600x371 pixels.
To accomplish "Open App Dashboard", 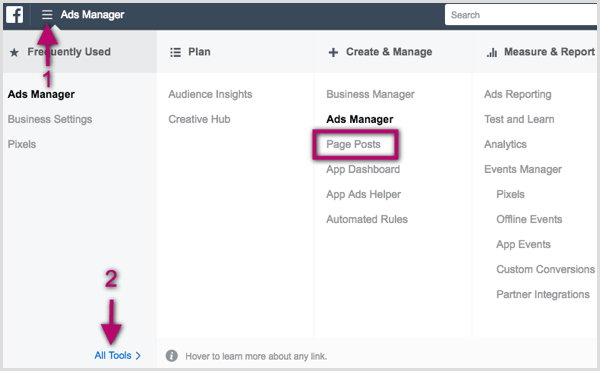I will pos(363,169).
